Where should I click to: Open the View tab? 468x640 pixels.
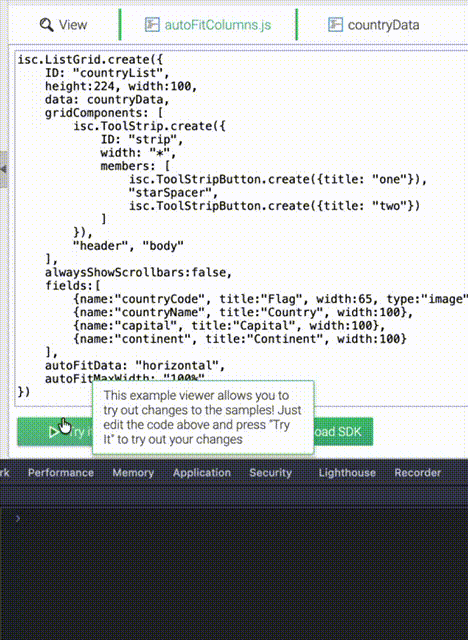pyautogui.click(x=64, y=25)
